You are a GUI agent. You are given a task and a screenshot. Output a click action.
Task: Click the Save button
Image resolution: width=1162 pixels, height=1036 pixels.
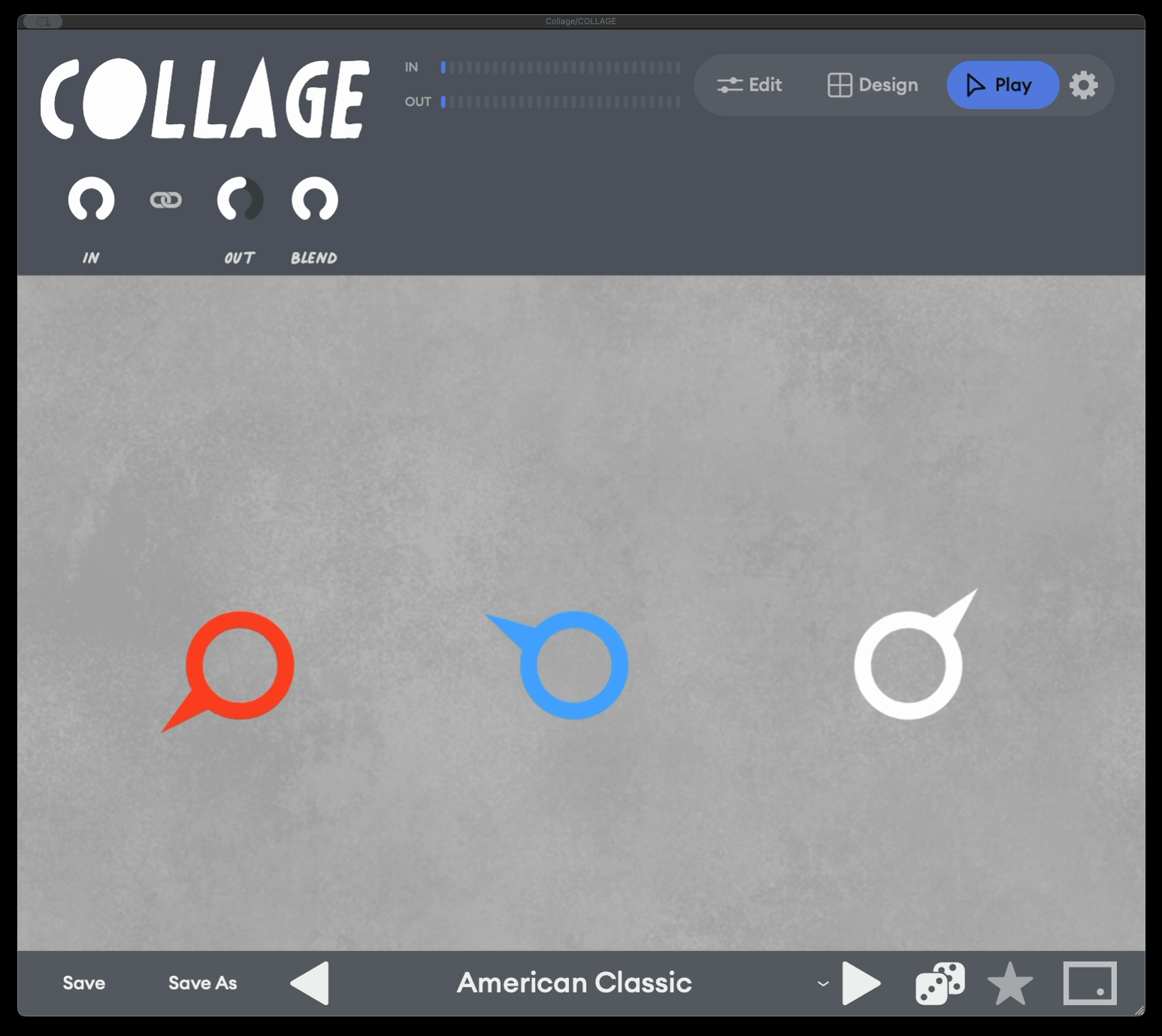point(84,983)
